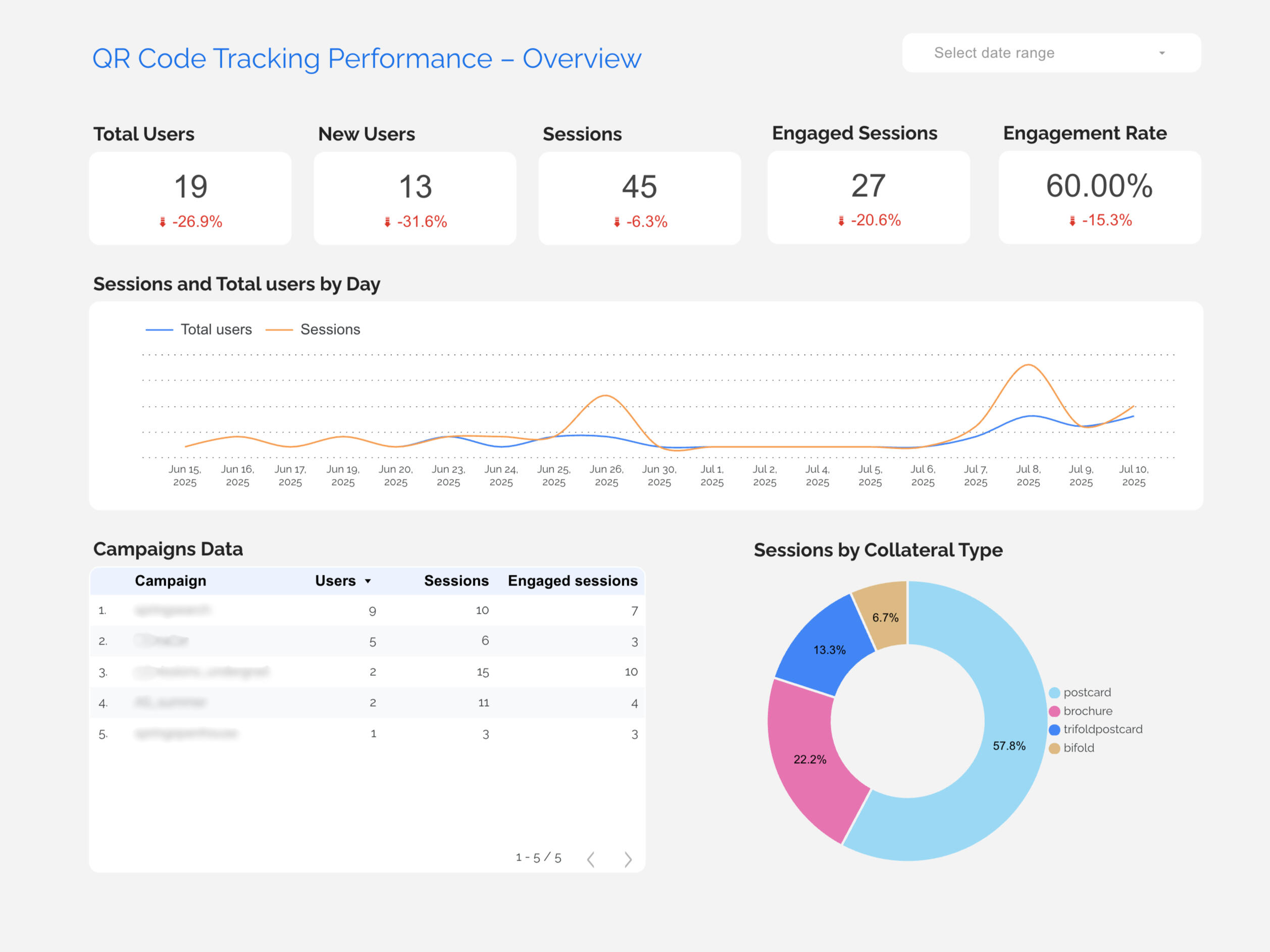
Task: Click the down arrow under Engagement Rate
Action: point(1072,221)
